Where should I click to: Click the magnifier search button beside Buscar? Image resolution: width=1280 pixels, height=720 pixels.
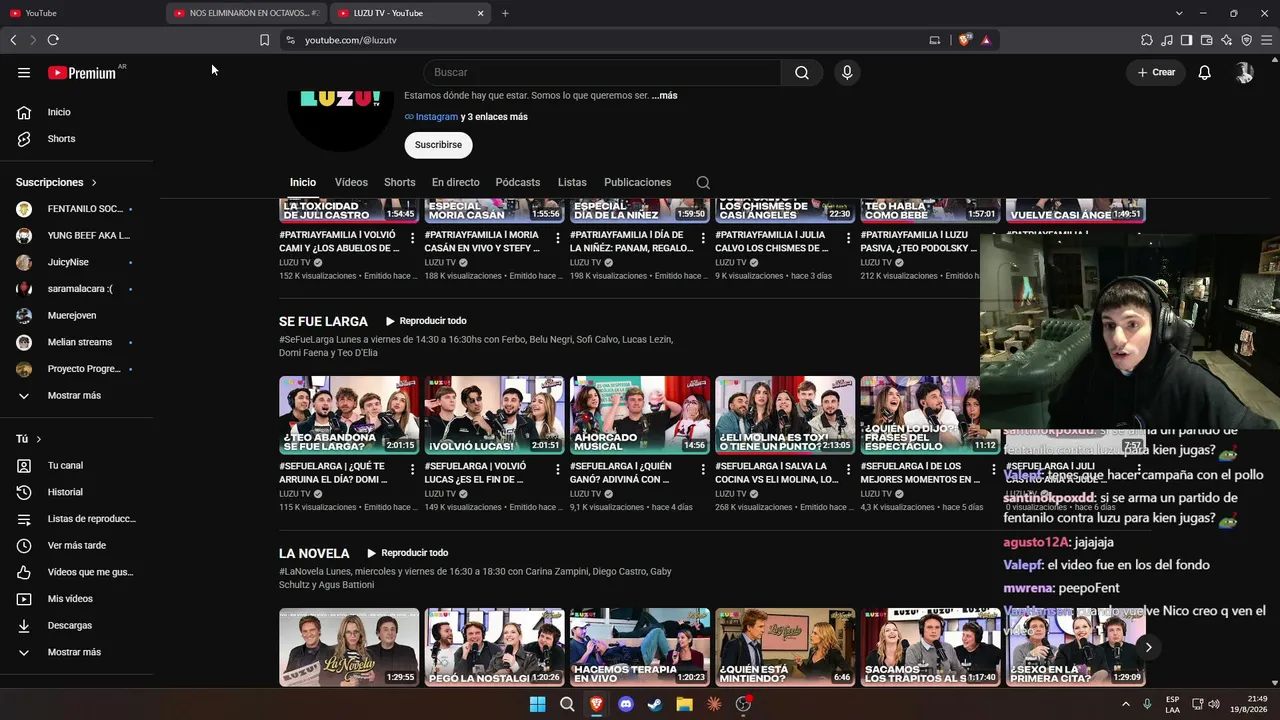click(802, 72)
